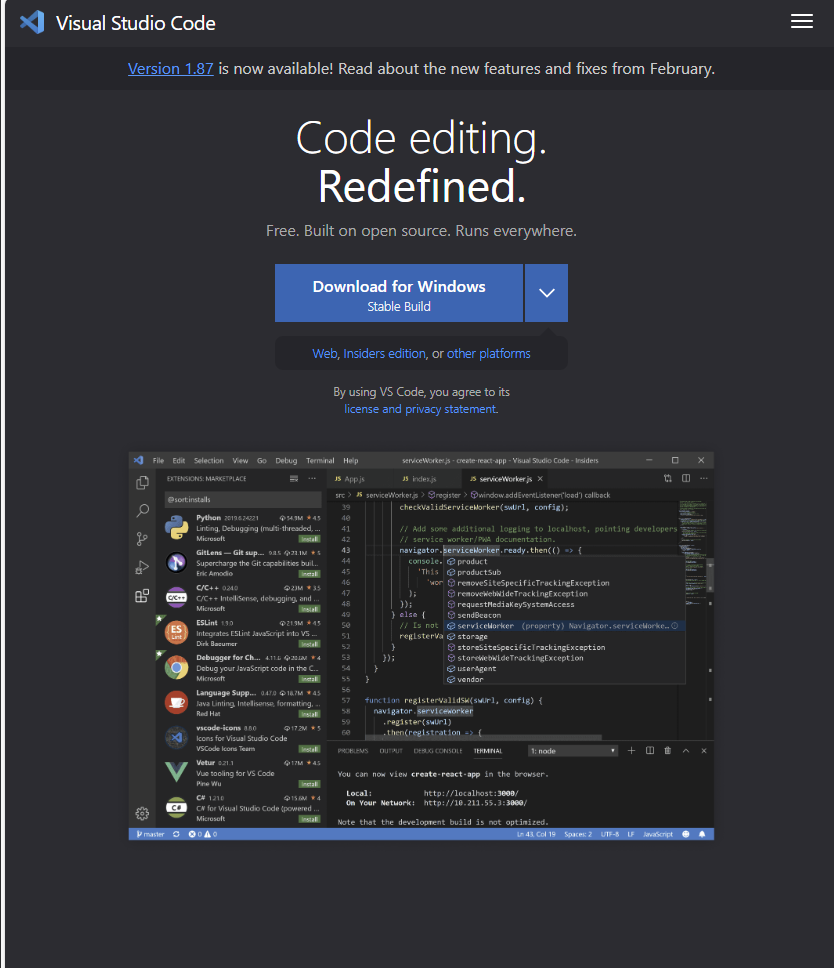Expand the download options chevron dropdown

tap(546, 293)
